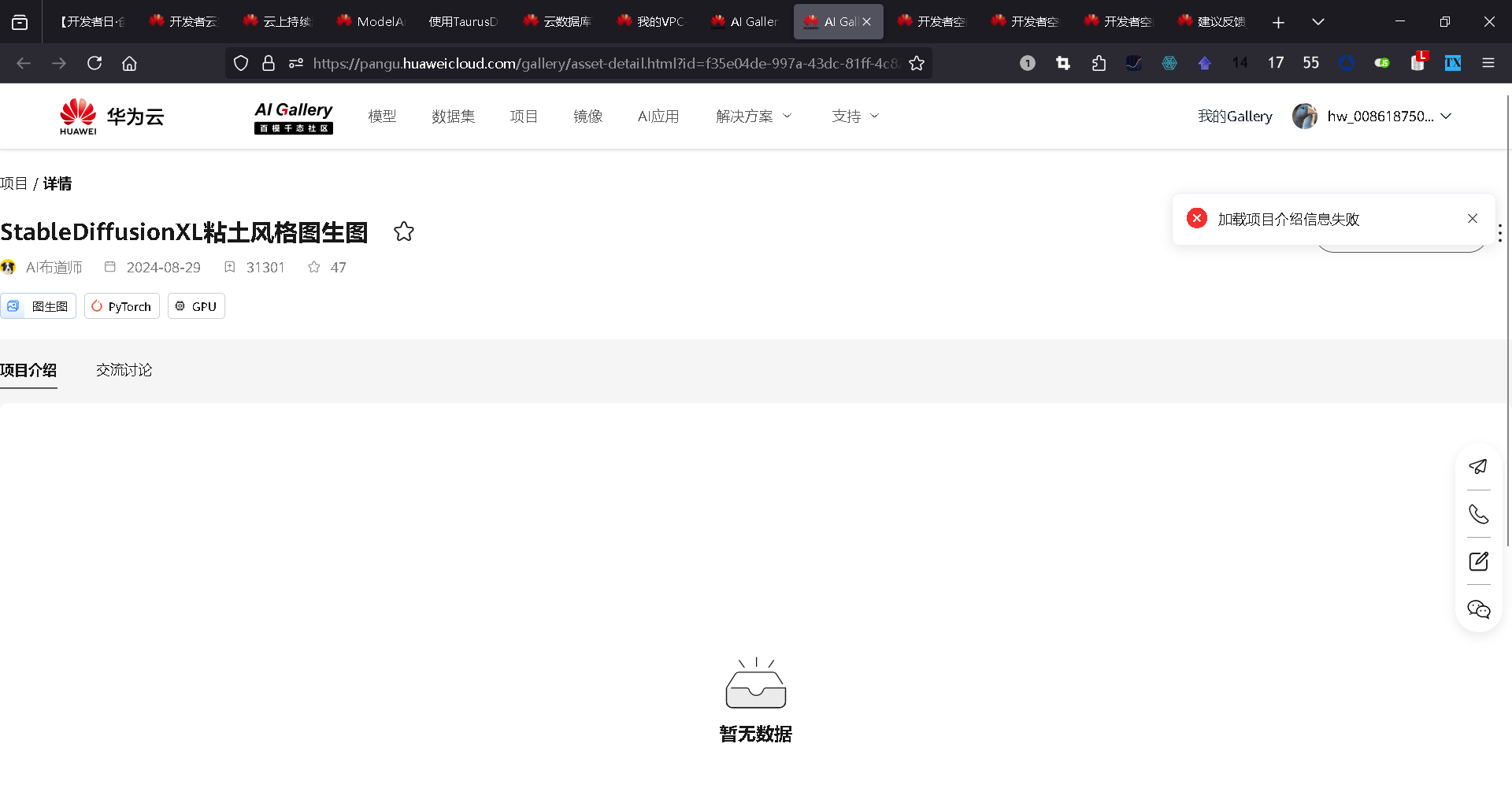The width and height of the screenshot is (1512, 803).
Task: Close the active AI Gallery browser tab
Action: tap(867, 22)
